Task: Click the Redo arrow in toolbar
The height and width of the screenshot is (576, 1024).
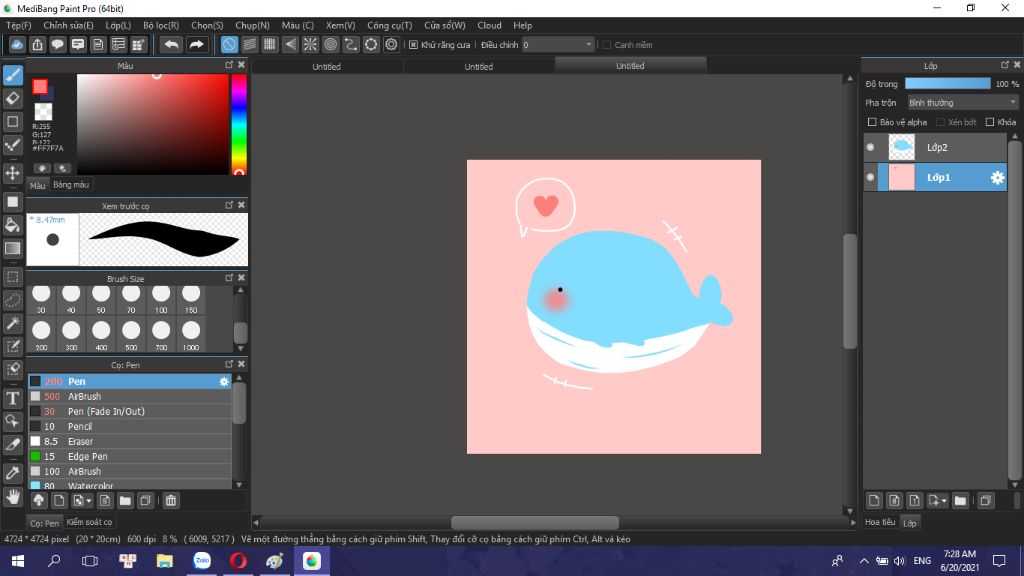Action: [197, 44]
